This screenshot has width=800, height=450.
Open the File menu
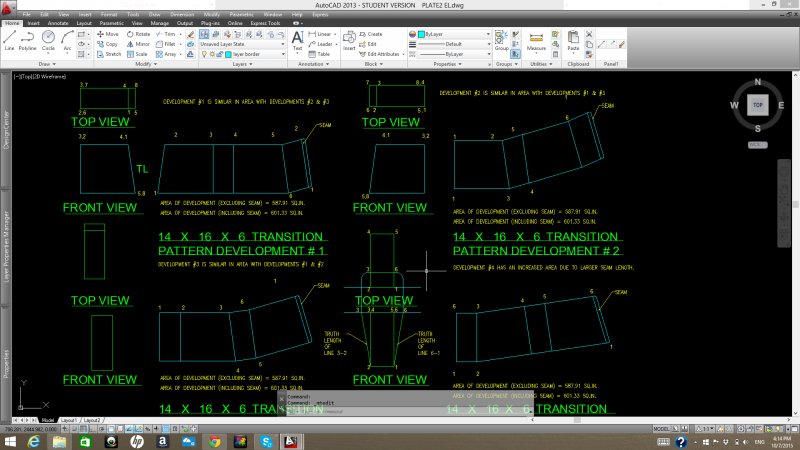pos(27,14)
